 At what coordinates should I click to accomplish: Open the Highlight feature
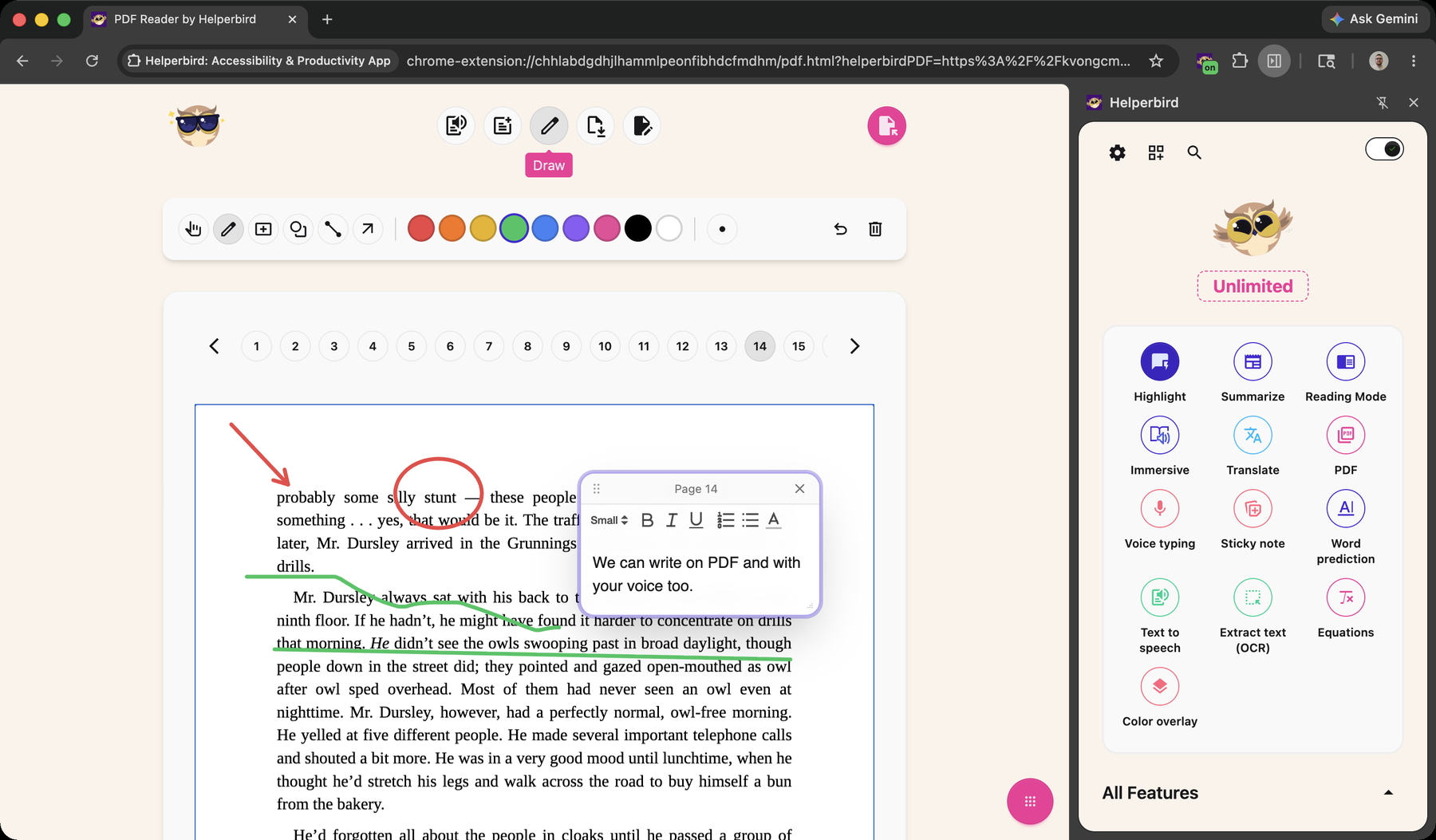(x=1160, y=373)
